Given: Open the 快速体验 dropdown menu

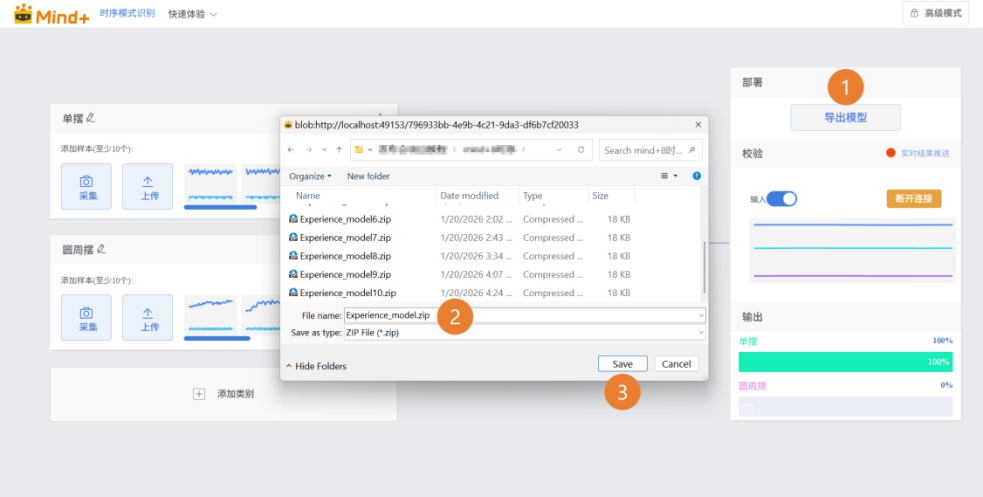Looking at the screenshot, I should tap(192, 14).
